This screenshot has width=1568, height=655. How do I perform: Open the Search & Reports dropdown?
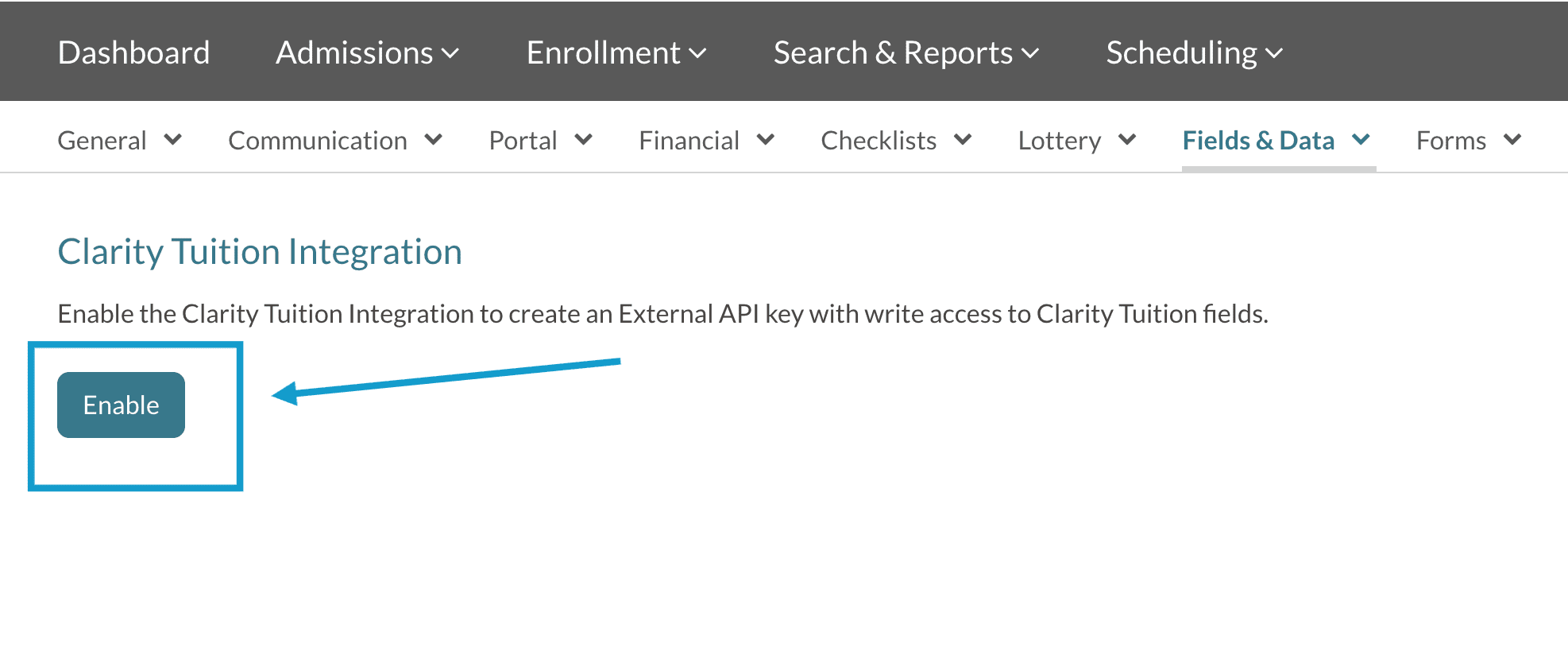(x=1030, y=53)
